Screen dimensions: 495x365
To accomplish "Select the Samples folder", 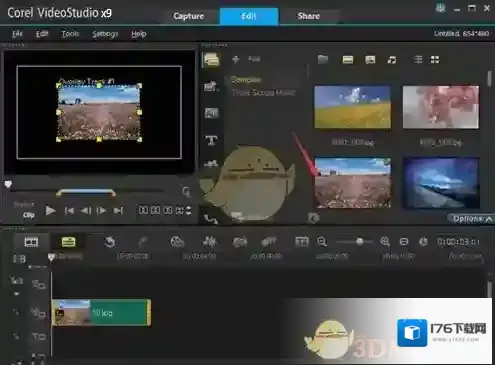I will [x=246, y=80].
